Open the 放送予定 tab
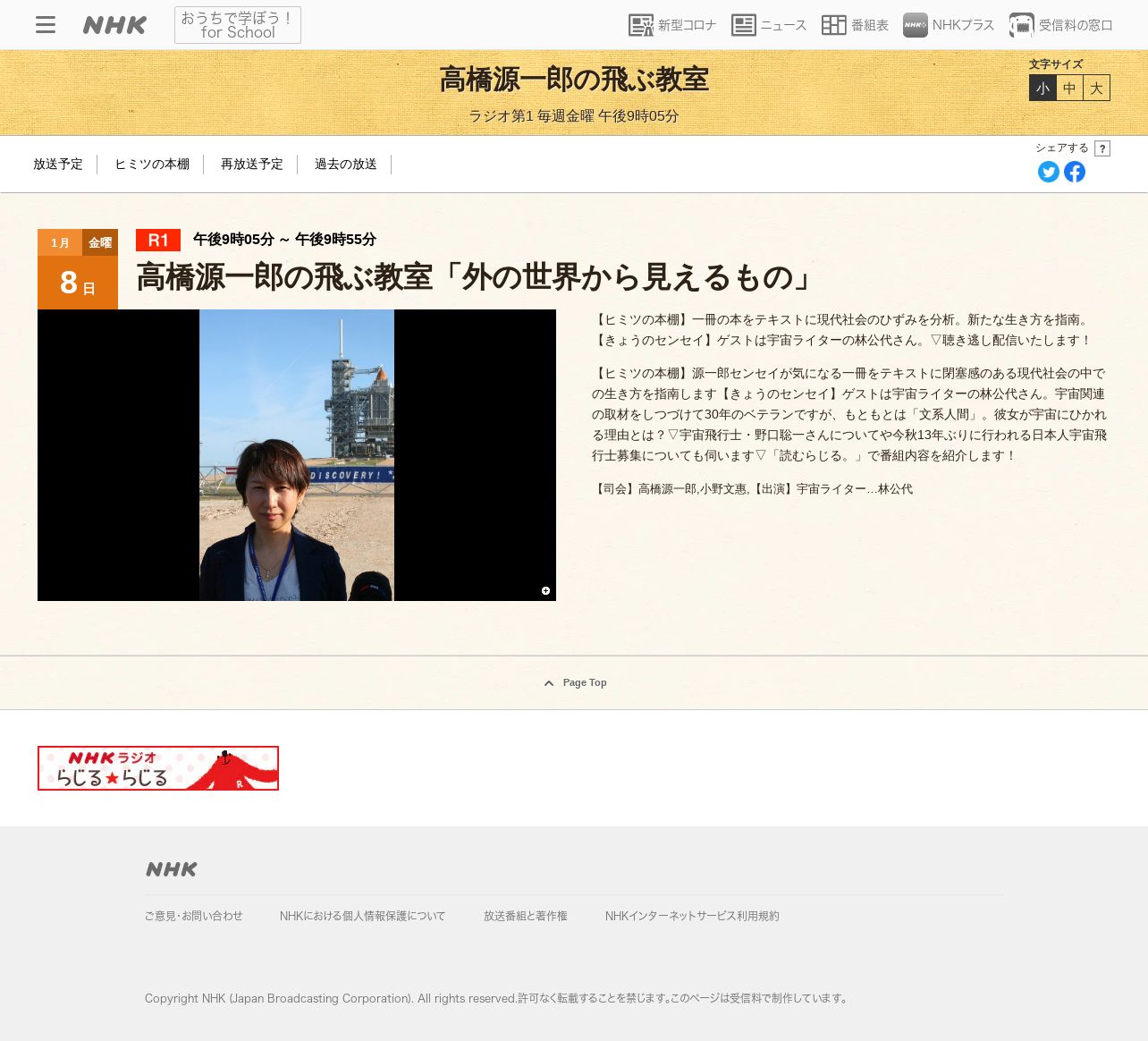 pyautogui.click(x=58, y=165)
